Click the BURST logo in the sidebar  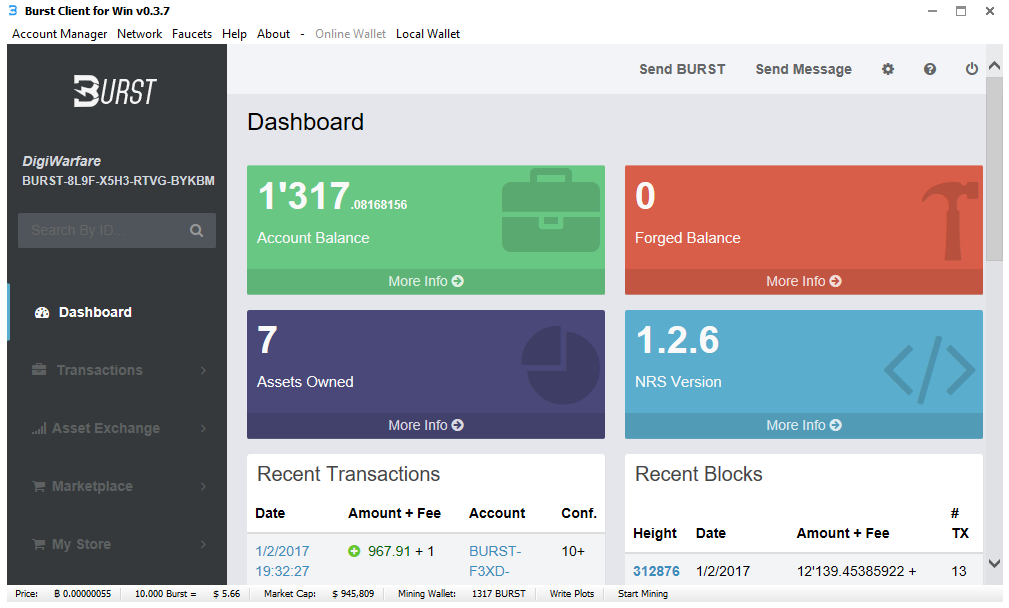[115, 91]
